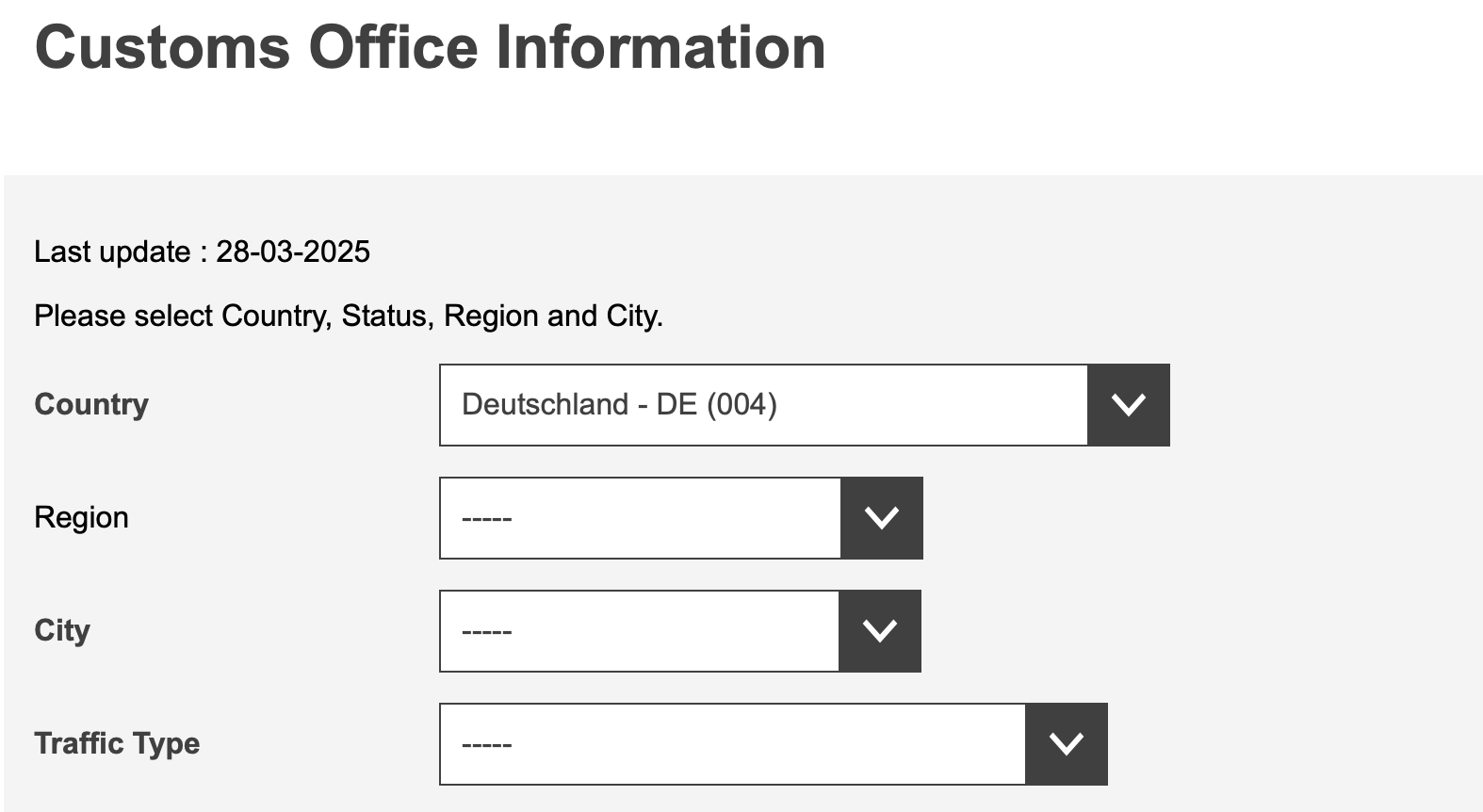Click the Country dropdown chevron arrow
This screenshot has width=1483, height=812.
click(1128, 405)
